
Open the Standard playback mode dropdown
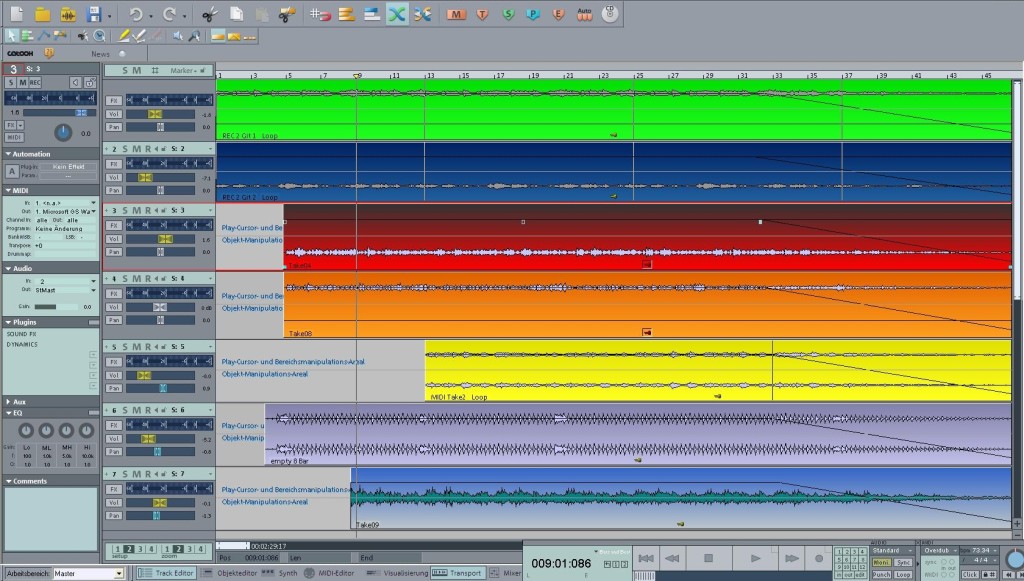[892, 551]
